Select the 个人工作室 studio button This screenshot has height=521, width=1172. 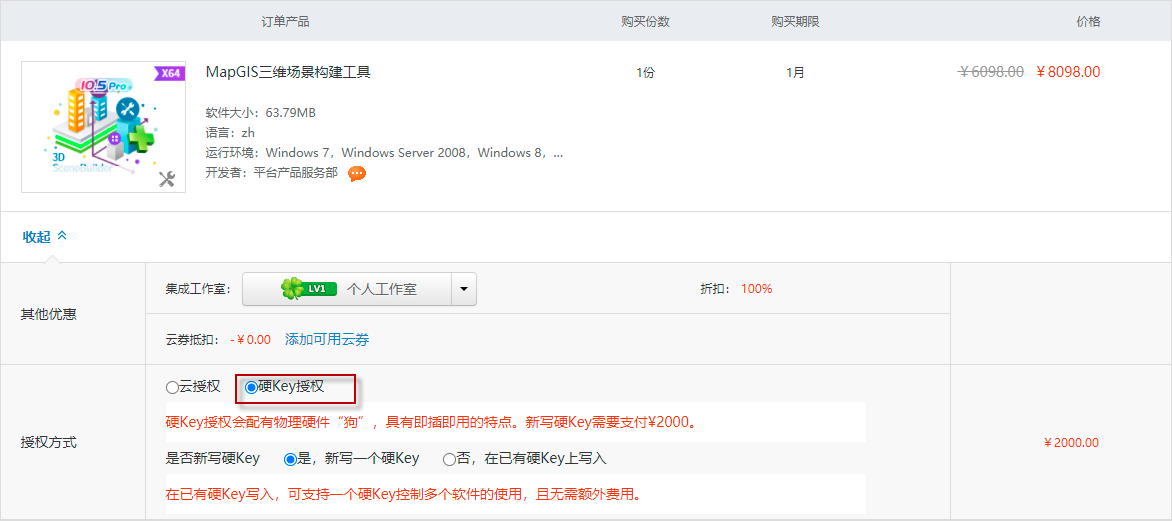(x=347, y=289)
